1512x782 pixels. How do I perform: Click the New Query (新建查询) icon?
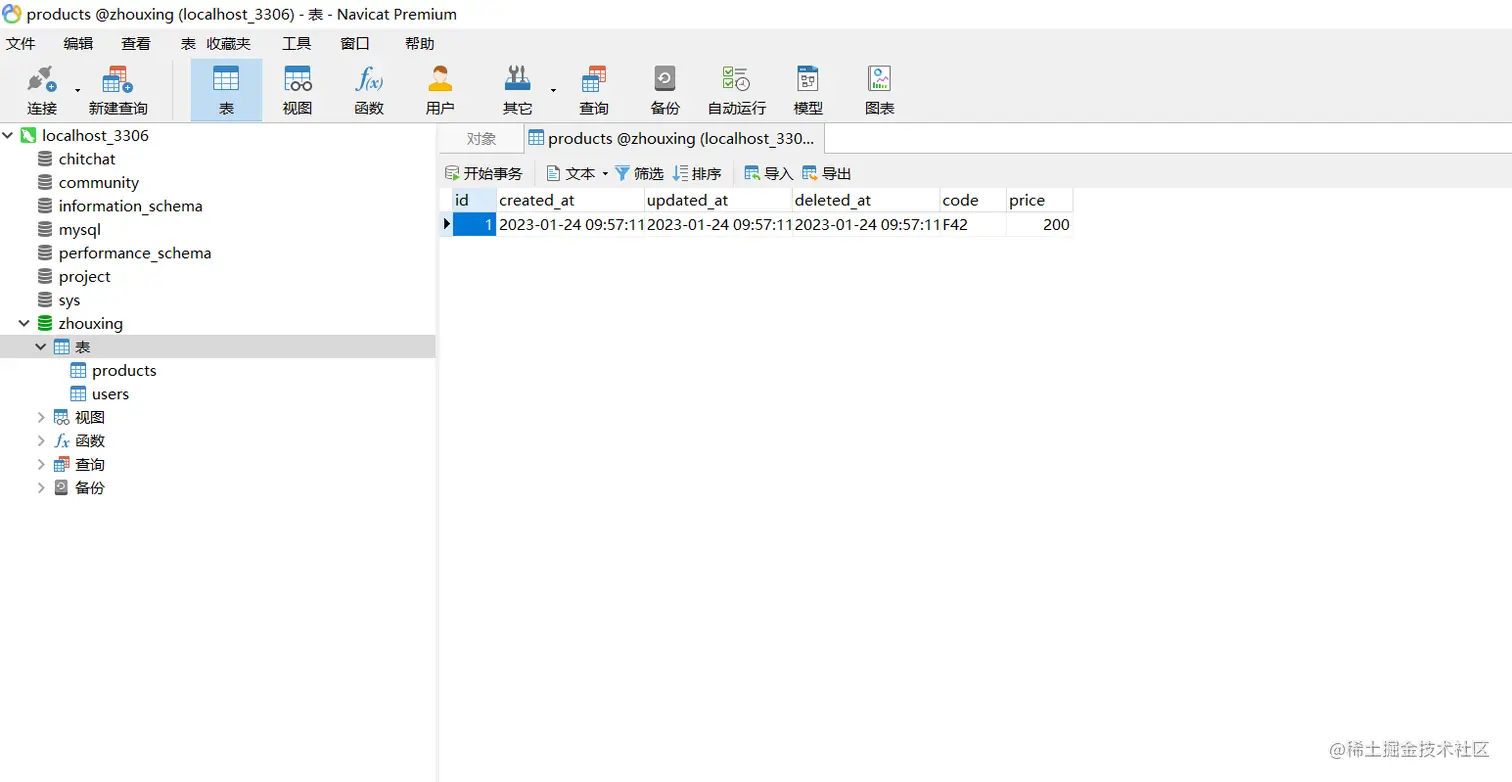pyautogui.click(x=118, y=91)
